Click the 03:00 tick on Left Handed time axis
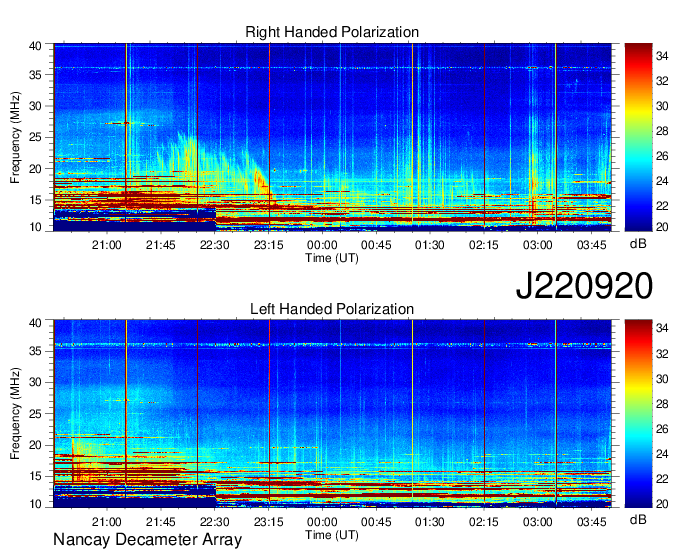 [538, 522]
